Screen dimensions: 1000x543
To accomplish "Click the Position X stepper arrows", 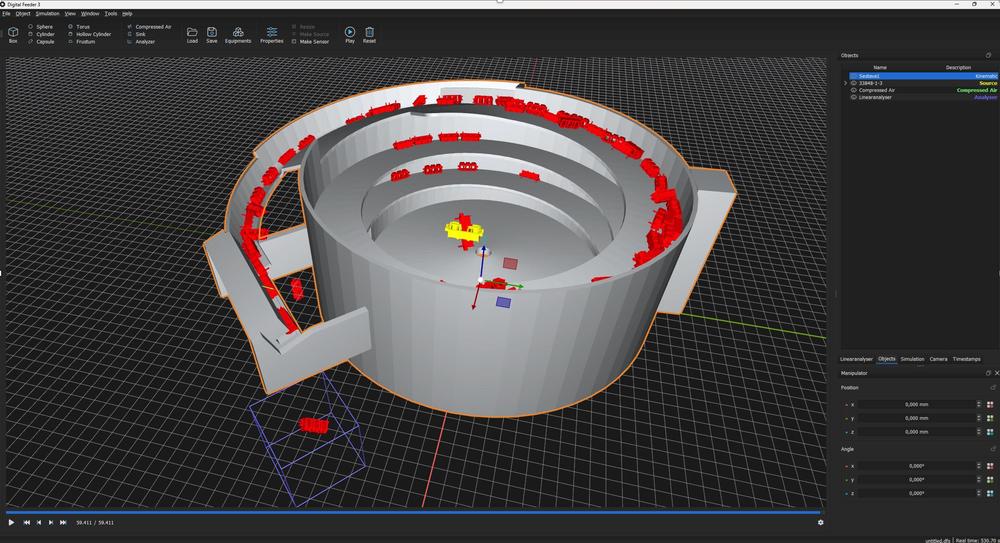I will (979, 405).
